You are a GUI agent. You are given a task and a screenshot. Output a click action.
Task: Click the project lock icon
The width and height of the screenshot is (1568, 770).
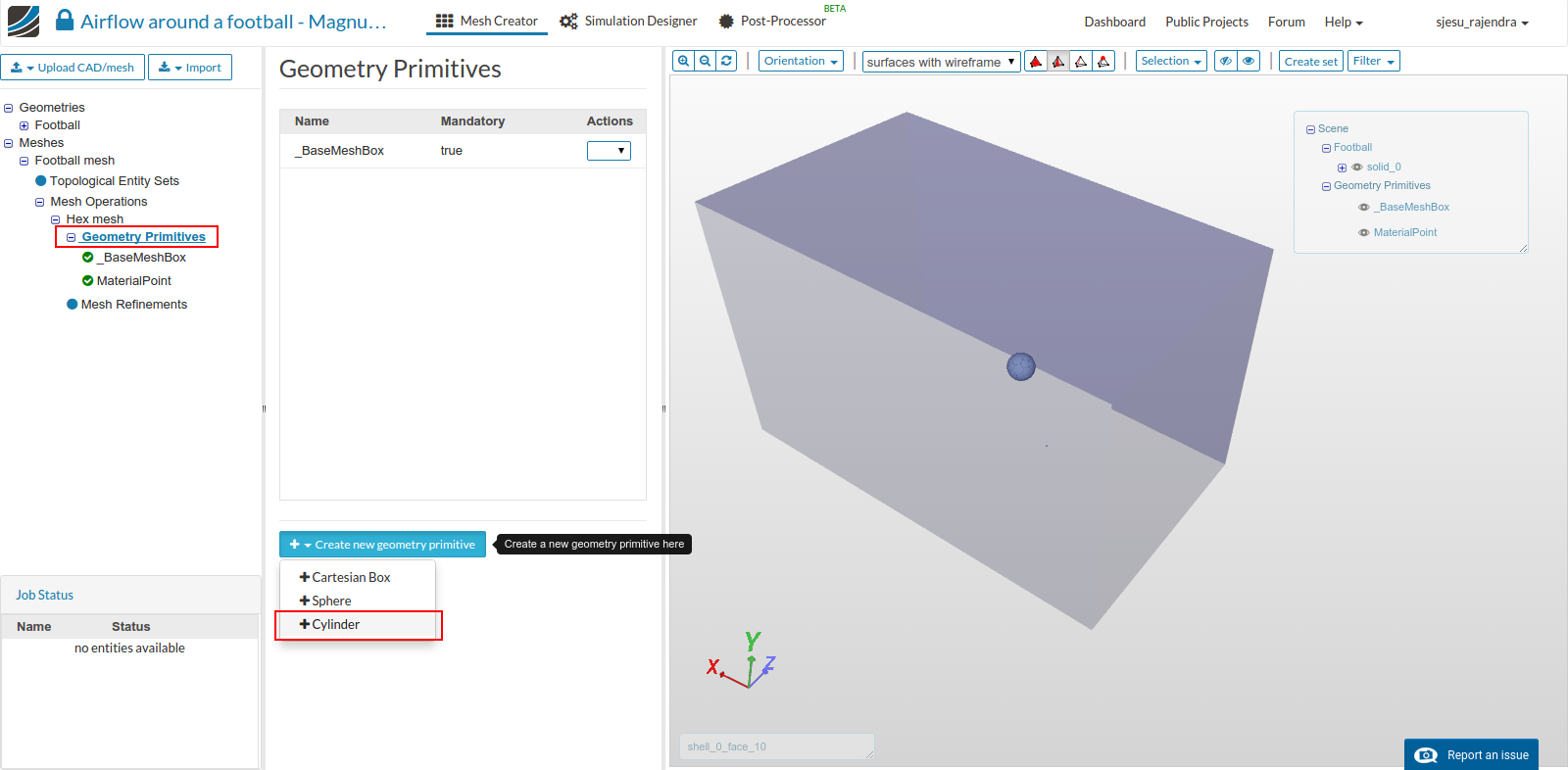coord(65,20)
